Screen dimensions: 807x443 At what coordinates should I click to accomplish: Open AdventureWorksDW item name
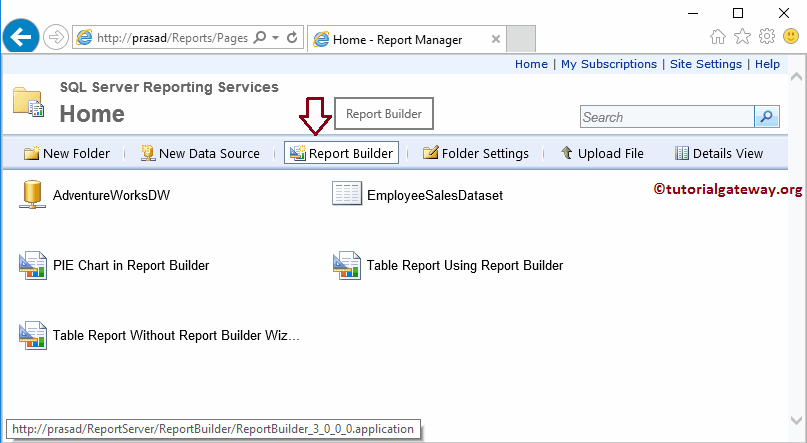[x=111, y=195]
